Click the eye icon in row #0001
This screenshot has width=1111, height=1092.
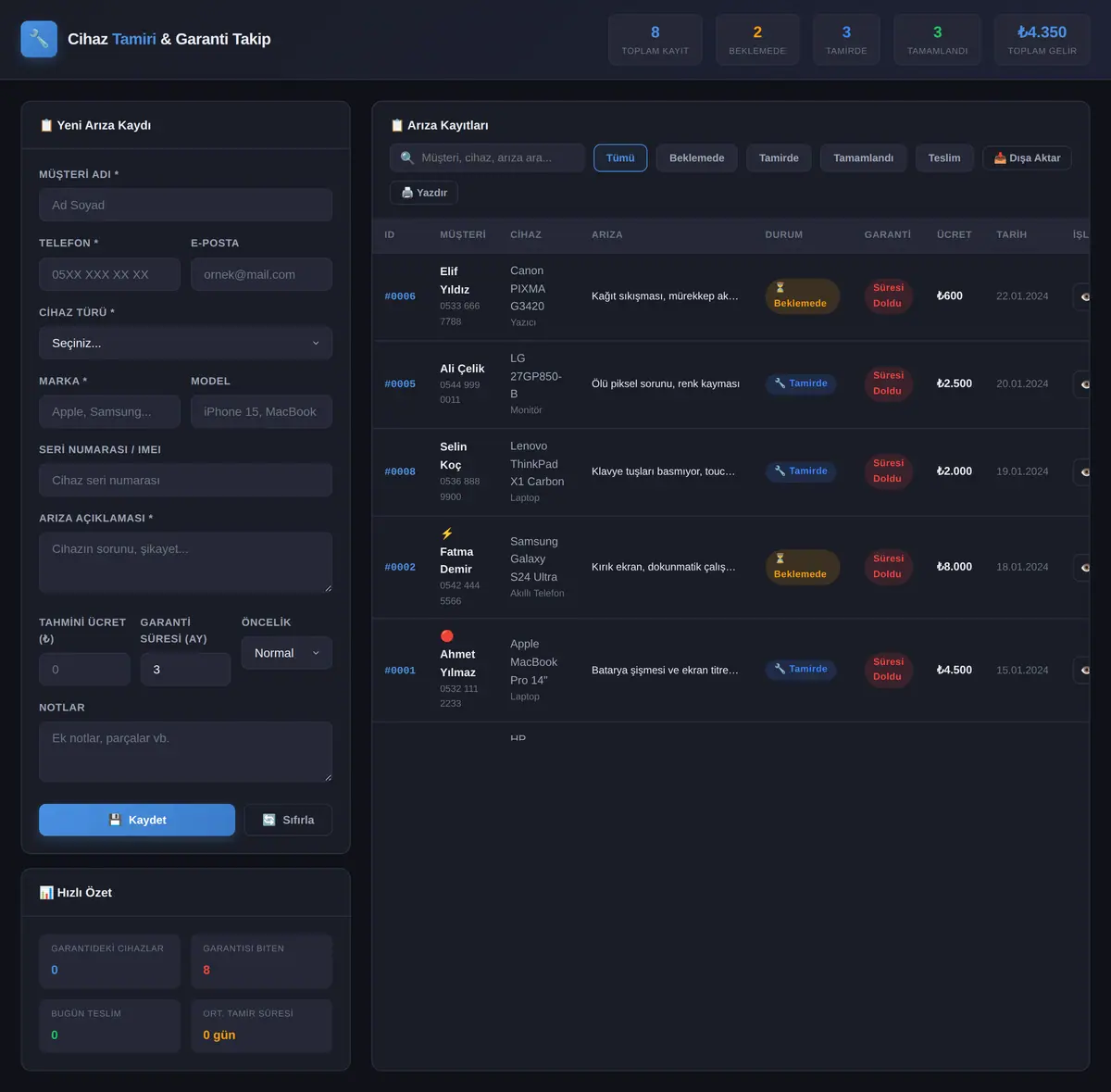[x=1082, y=670]
